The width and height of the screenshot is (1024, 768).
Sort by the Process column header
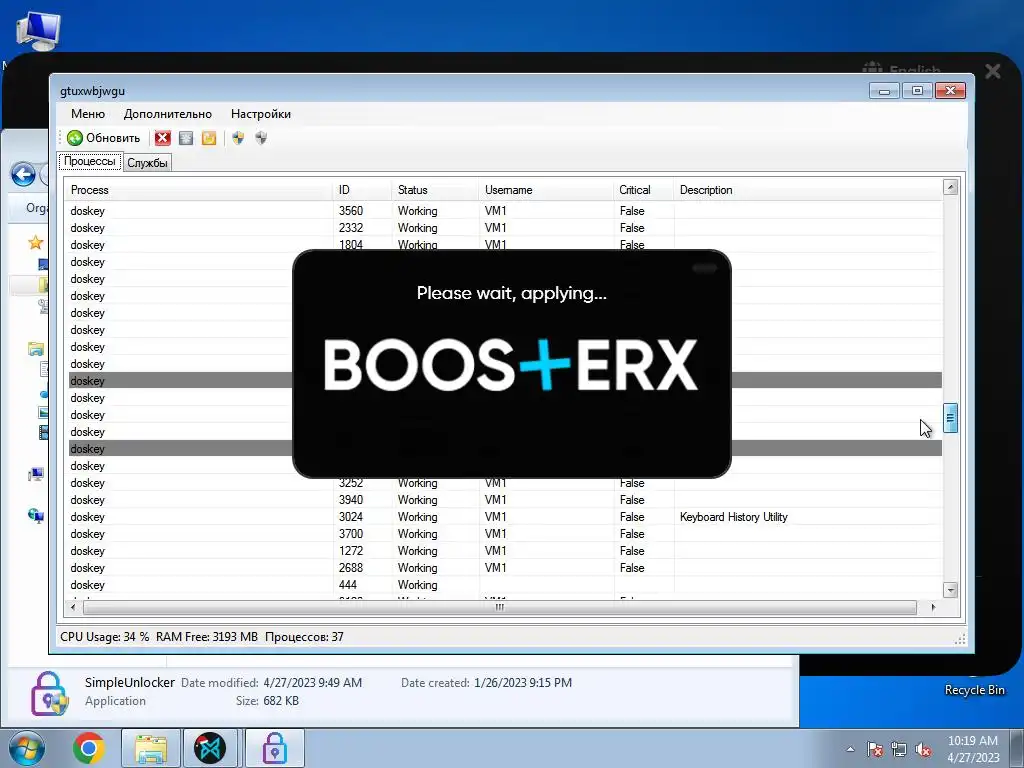tap(200, 190)
